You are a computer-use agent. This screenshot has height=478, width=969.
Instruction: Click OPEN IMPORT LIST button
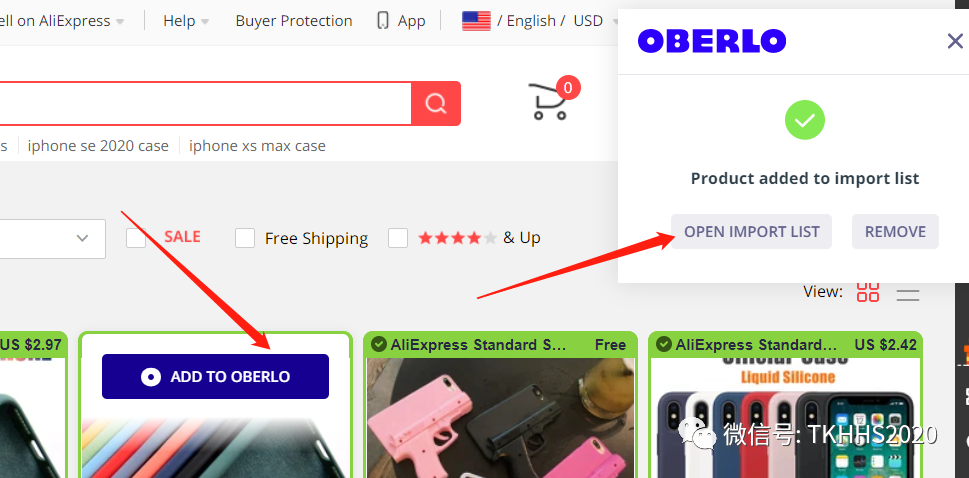click(751, 232)
